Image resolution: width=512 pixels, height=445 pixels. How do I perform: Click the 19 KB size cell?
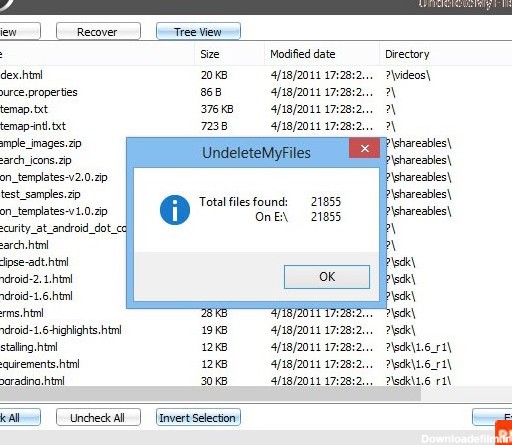click(214, 330)
